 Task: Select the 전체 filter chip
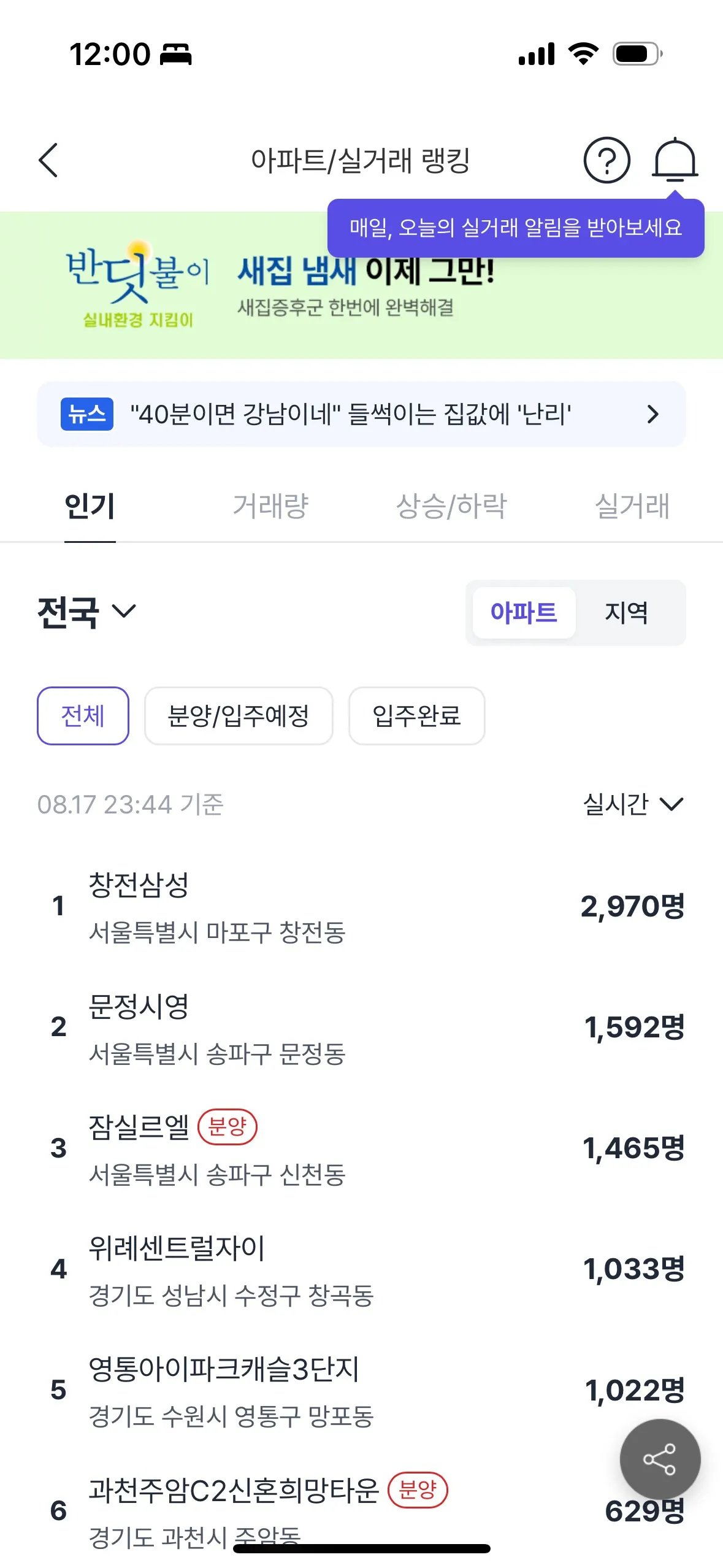click(x=83, y=716)
